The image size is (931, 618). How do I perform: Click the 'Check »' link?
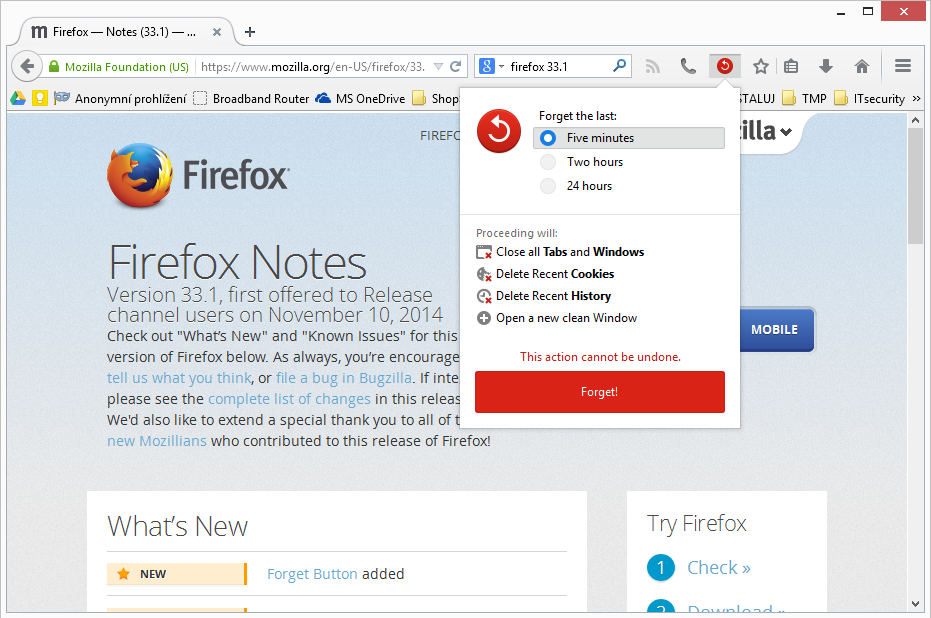tap(718, 568)
